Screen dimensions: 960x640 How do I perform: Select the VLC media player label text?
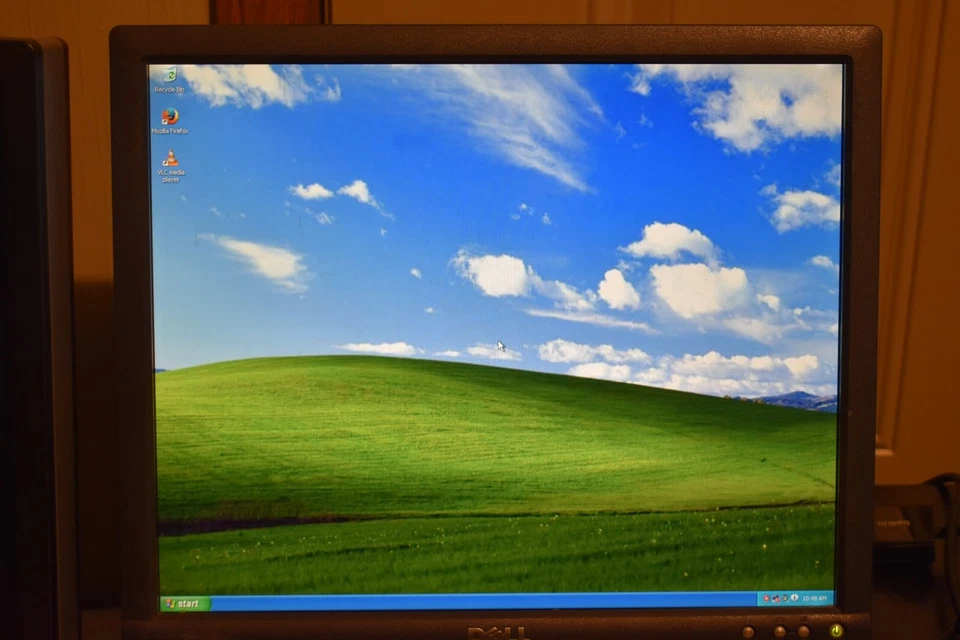[169, 175]
